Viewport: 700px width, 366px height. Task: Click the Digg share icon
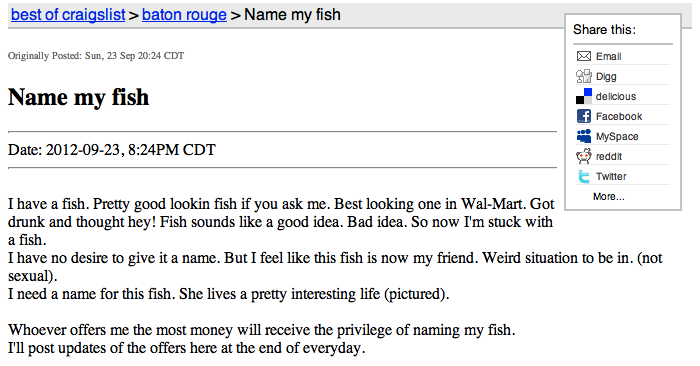583,76
